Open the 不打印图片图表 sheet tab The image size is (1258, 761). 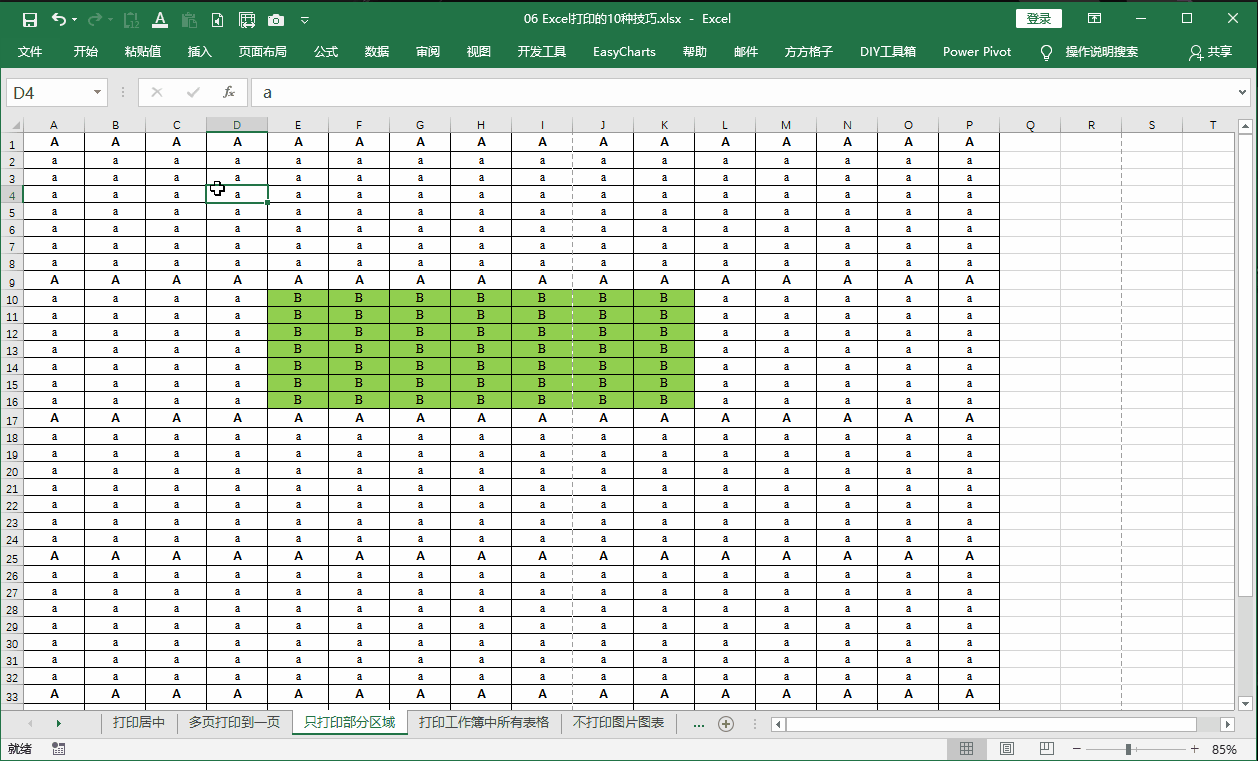[x=619, y=723]
